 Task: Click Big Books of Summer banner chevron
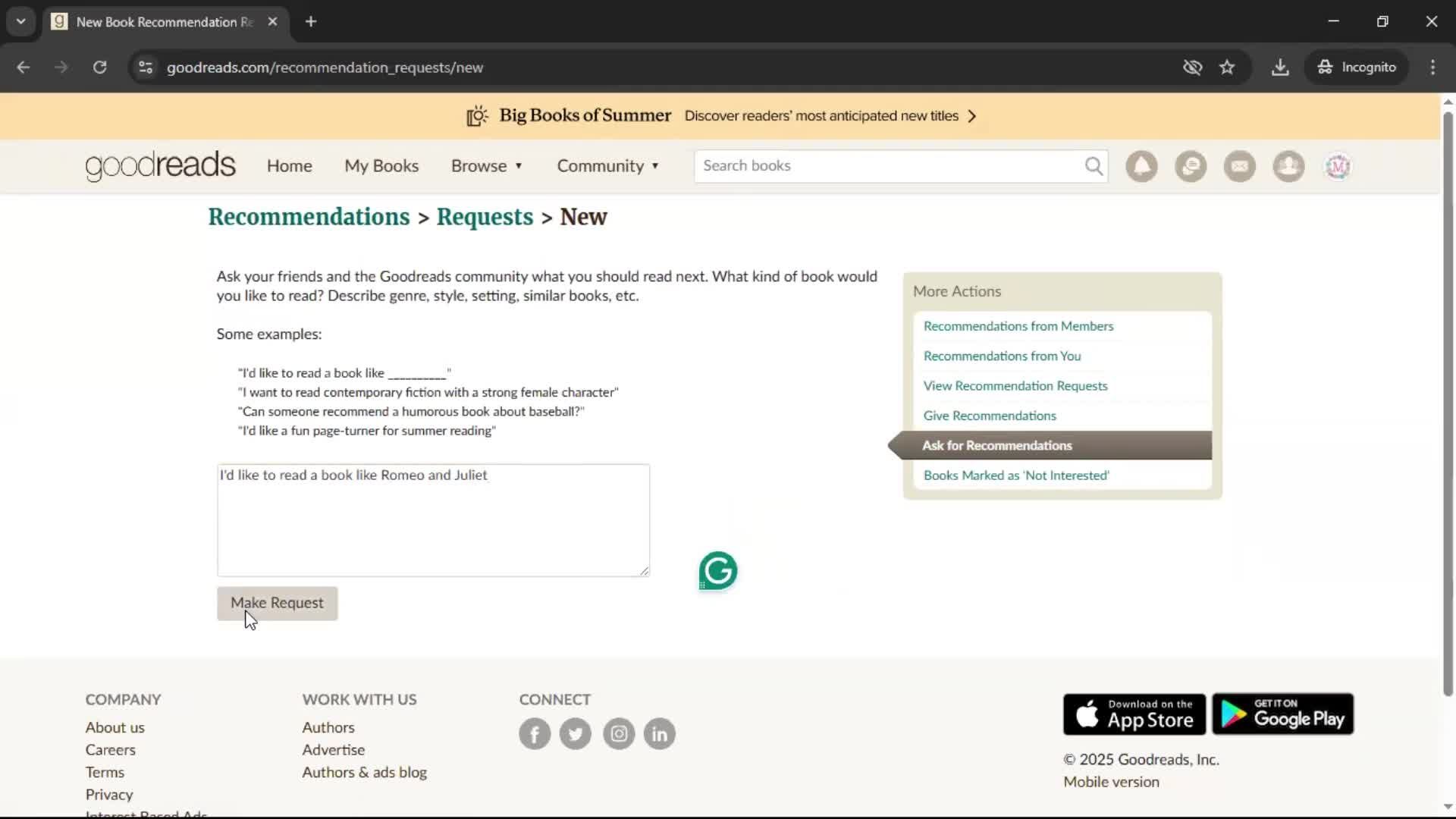972,116
